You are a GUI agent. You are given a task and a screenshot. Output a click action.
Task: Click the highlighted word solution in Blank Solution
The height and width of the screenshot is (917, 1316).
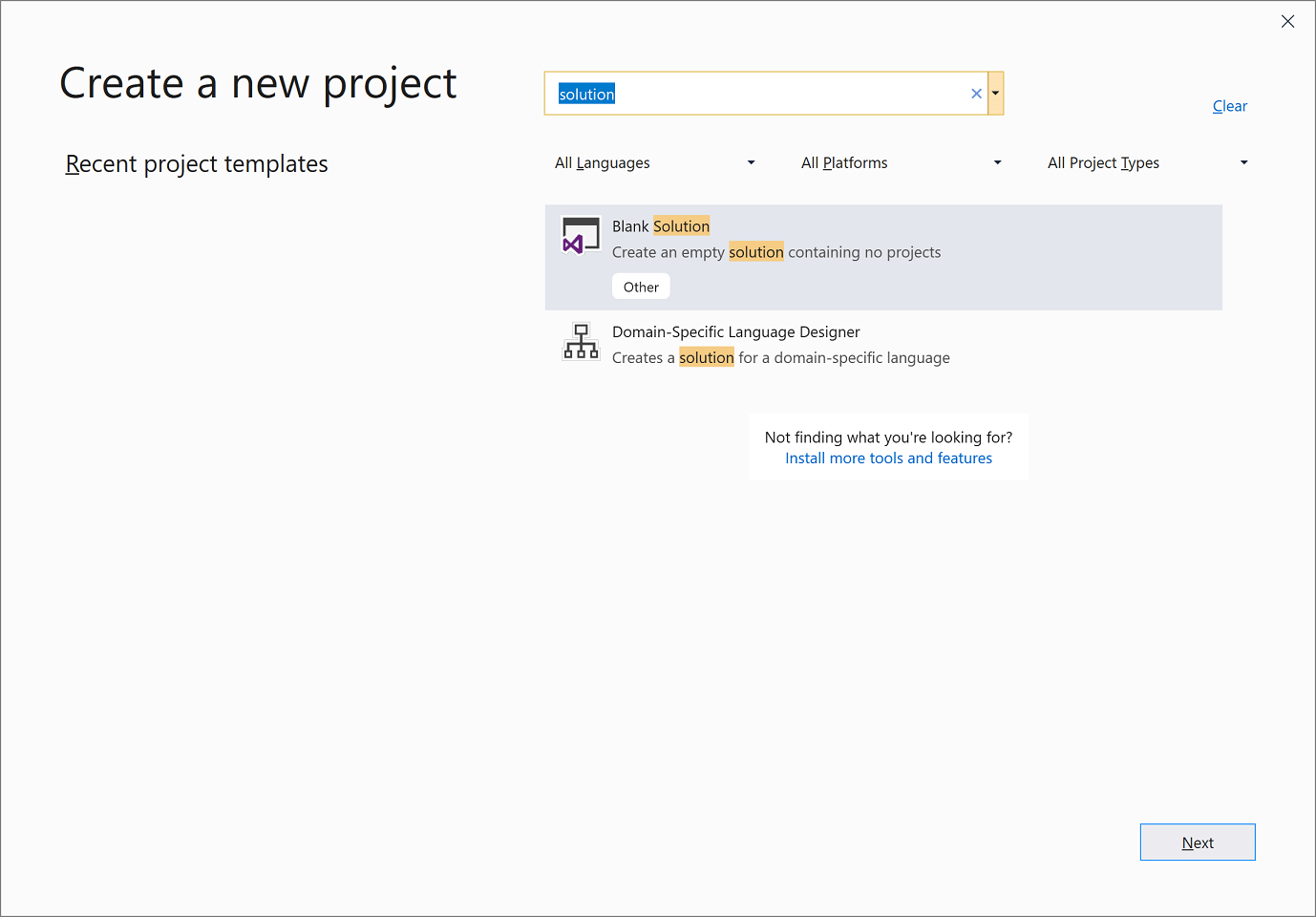click(x=681, y=225)
